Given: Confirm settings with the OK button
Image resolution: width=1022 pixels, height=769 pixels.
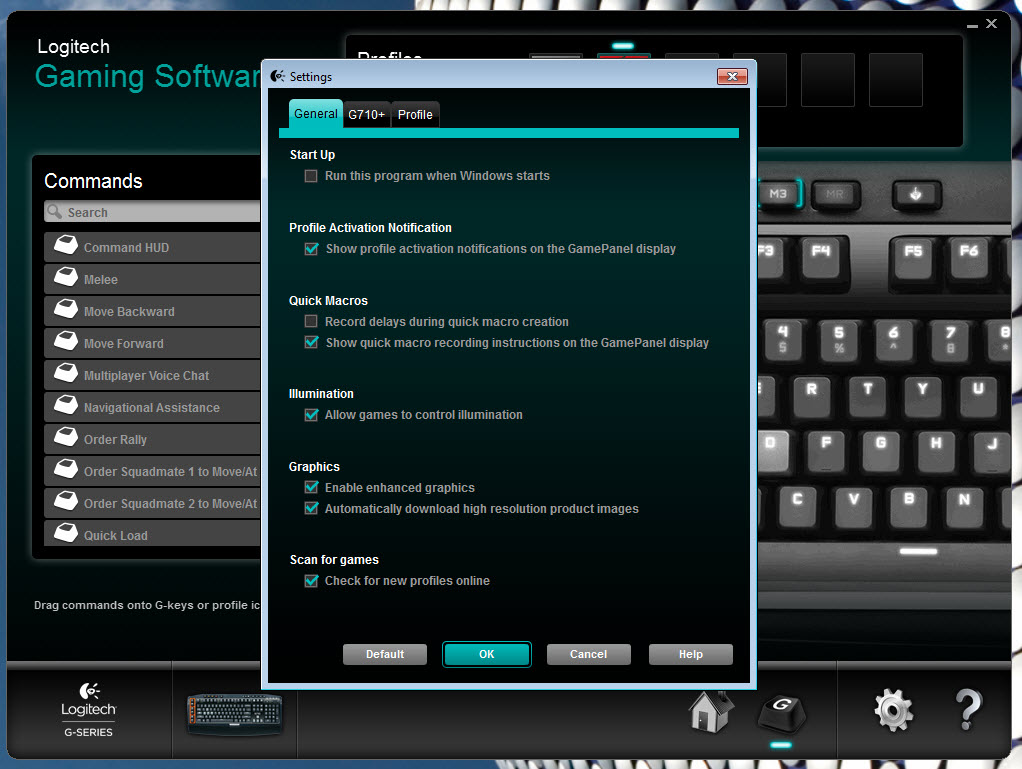Looking at the screenshot, I should tap(487, 654).
